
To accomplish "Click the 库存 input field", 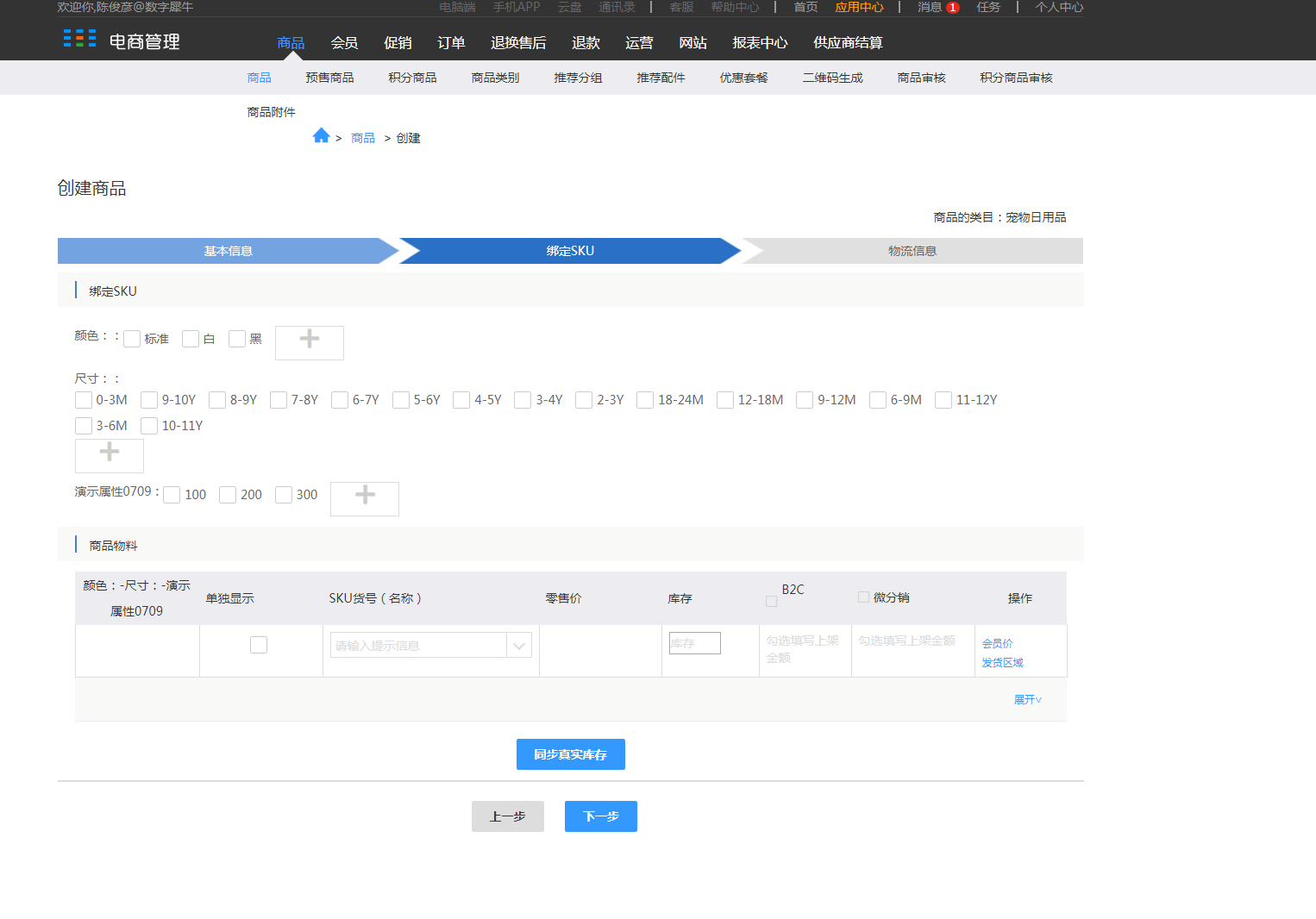I will point(695,643).
